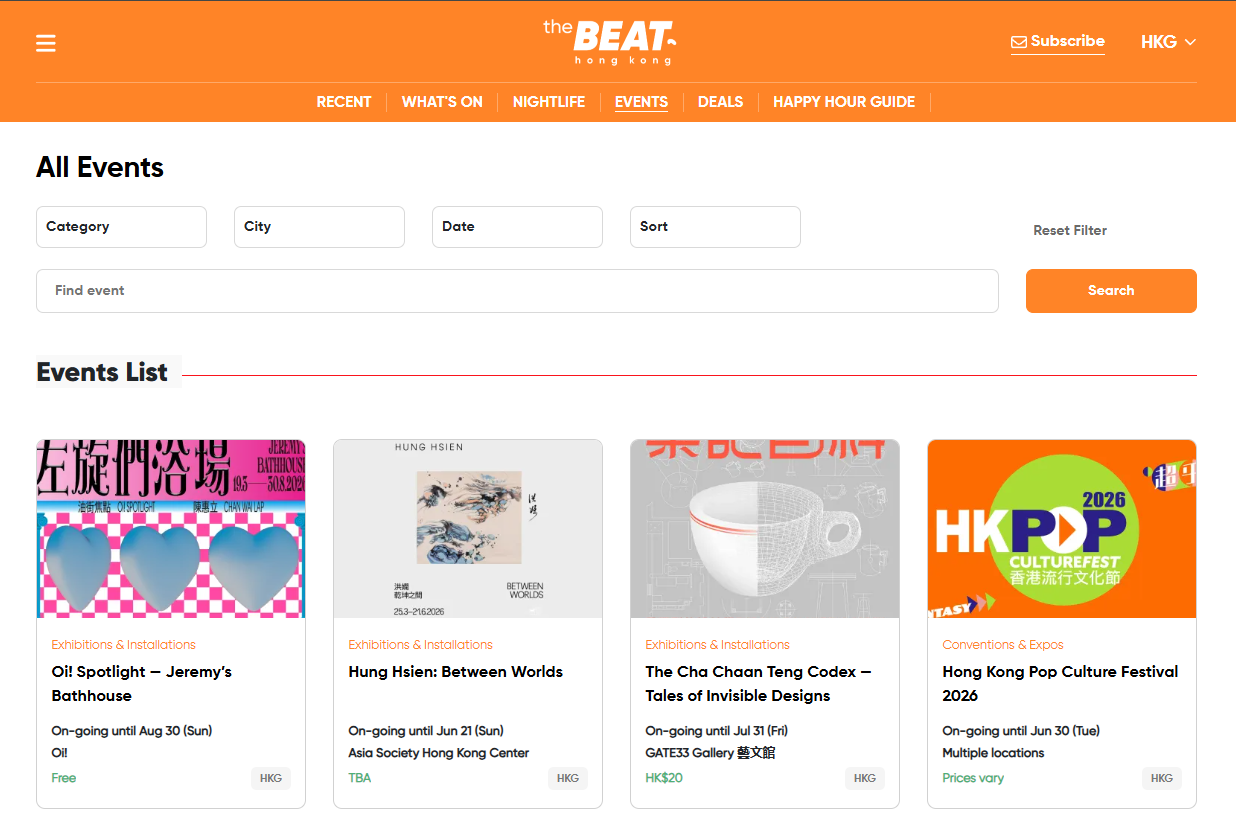Viewport: 1236px width, 827px height.
Task: Click Hong Kong Pop Culture Festival 2026 title
Action: [x=1060, y=684]
